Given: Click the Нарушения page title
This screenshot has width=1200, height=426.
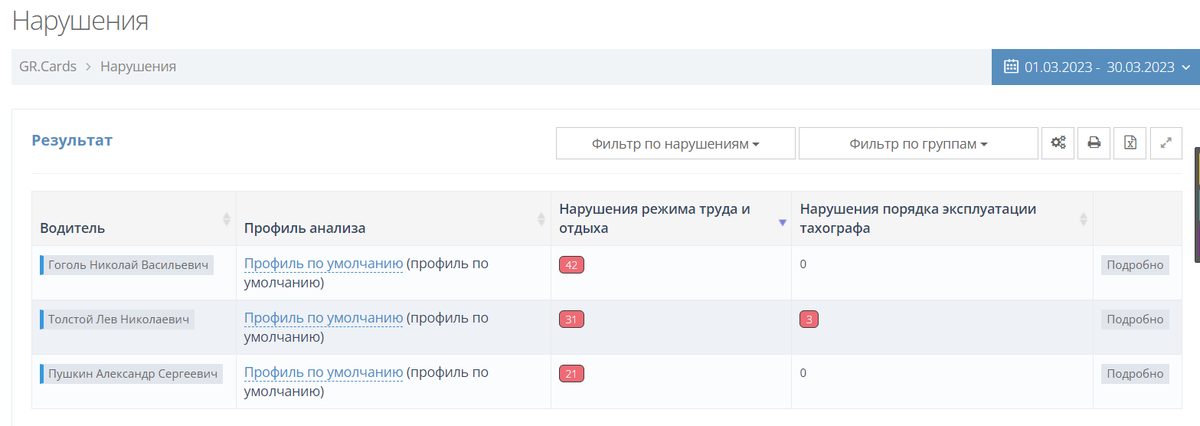Looking at the screenshot, I should [80, 21].
